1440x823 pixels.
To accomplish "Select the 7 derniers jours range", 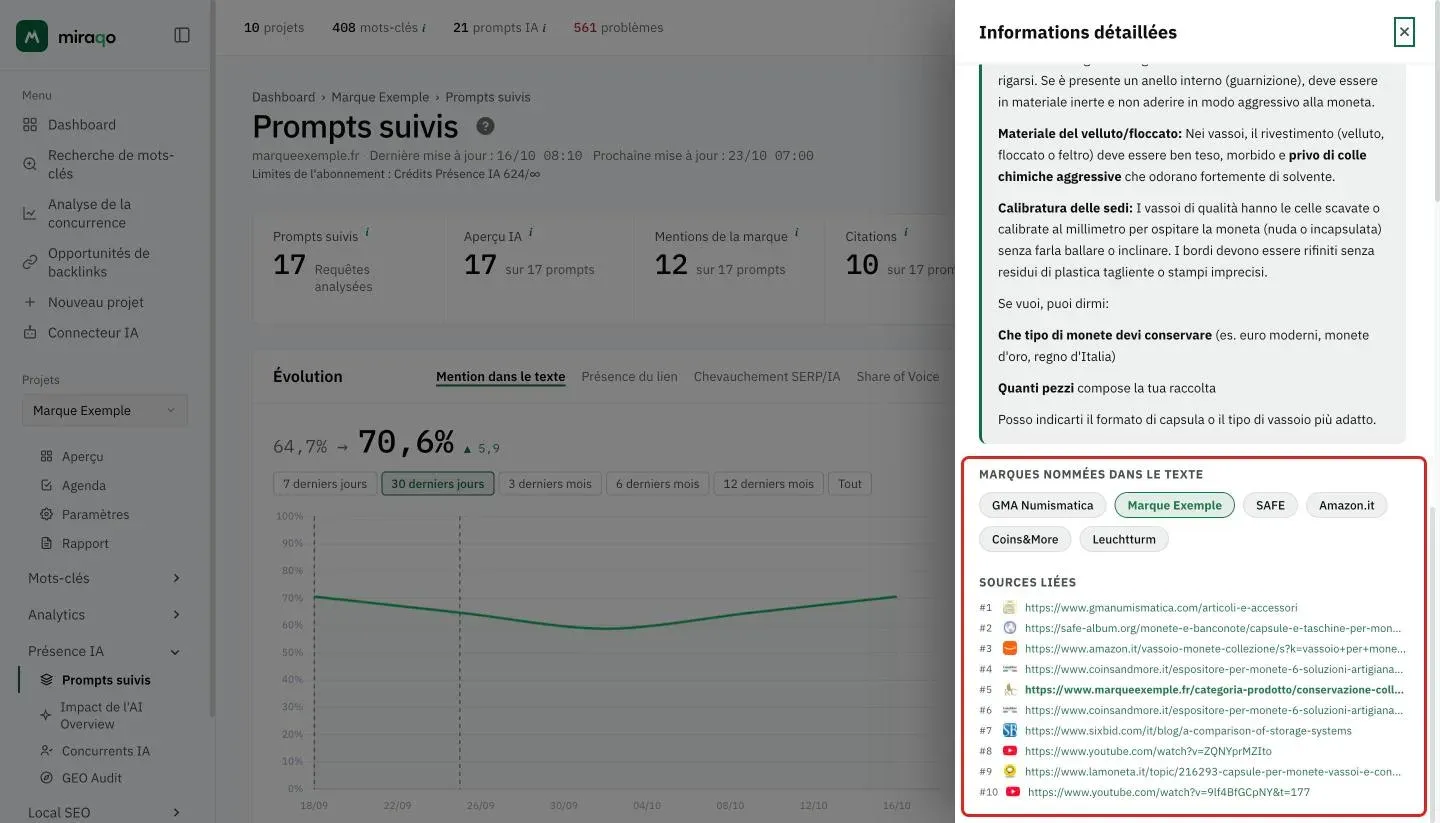I will click(x=325, y=484).
